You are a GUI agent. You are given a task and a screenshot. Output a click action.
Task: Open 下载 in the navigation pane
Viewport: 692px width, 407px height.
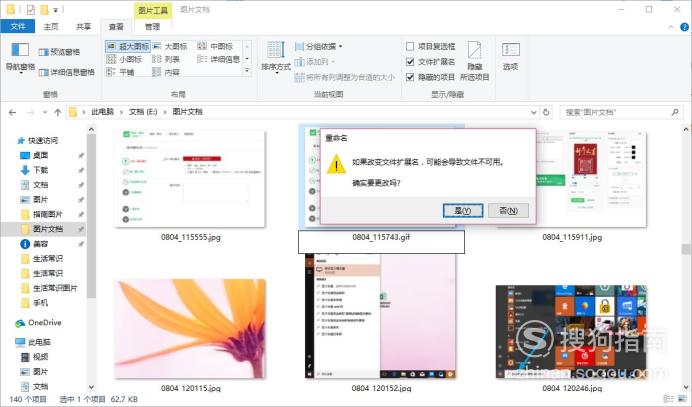[x=34, y=170]
